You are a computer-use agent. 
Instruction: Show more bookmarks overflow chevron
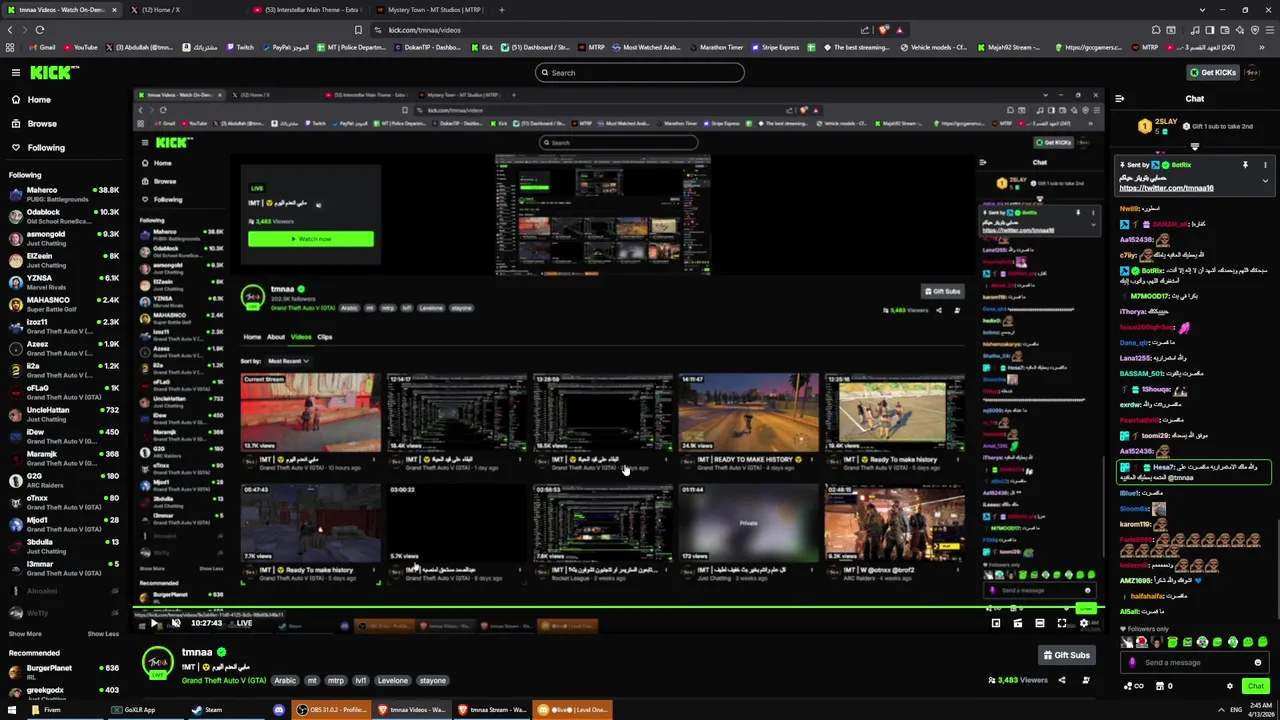point(1262,47)
